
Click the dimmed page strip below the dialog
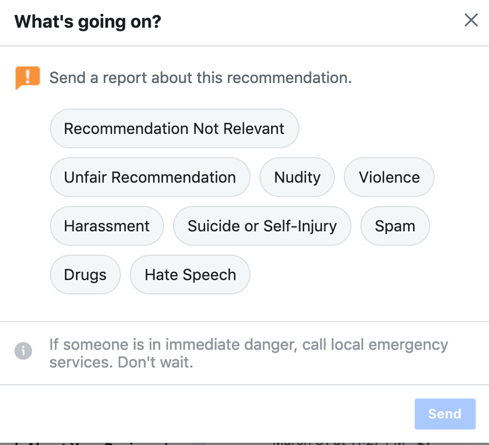[x=244, y=443]
